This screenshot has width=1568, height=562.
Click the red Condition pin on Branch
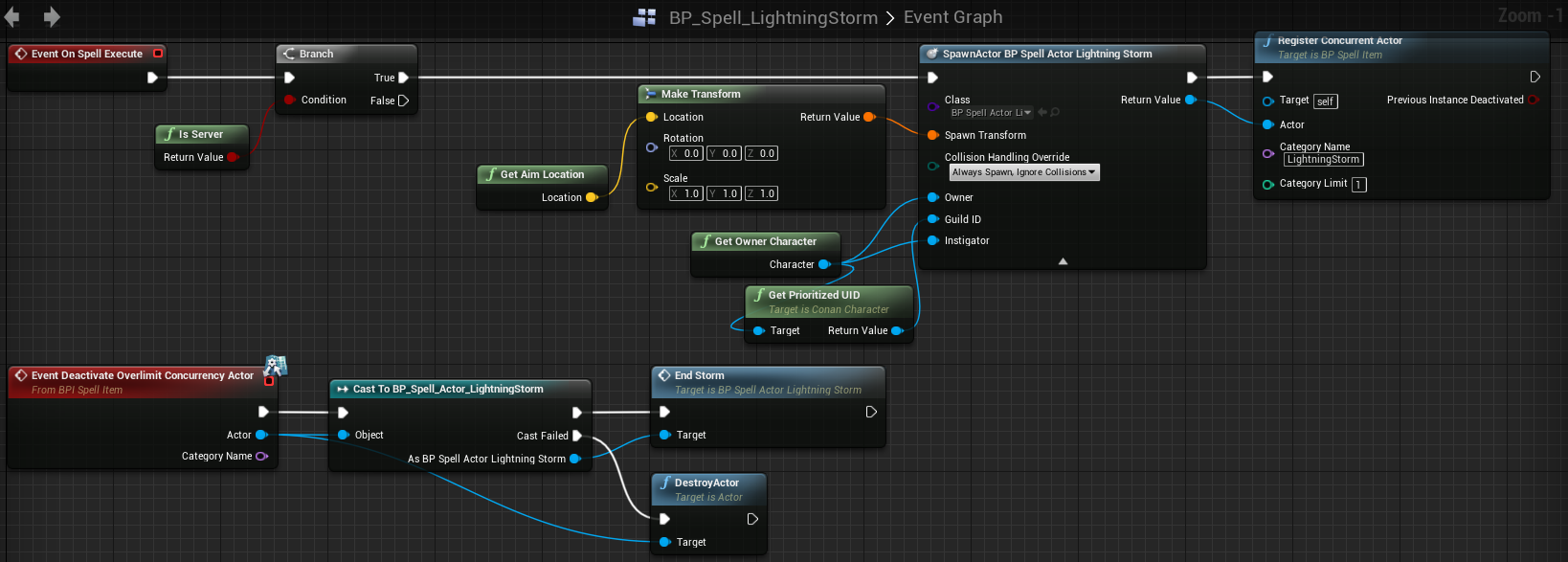[x=289, y=101]
